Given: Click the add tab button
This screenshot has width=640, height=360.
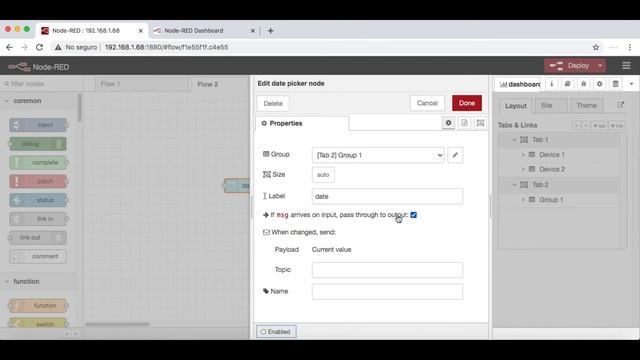Looking at the screenshot, I should pos(599,125).
